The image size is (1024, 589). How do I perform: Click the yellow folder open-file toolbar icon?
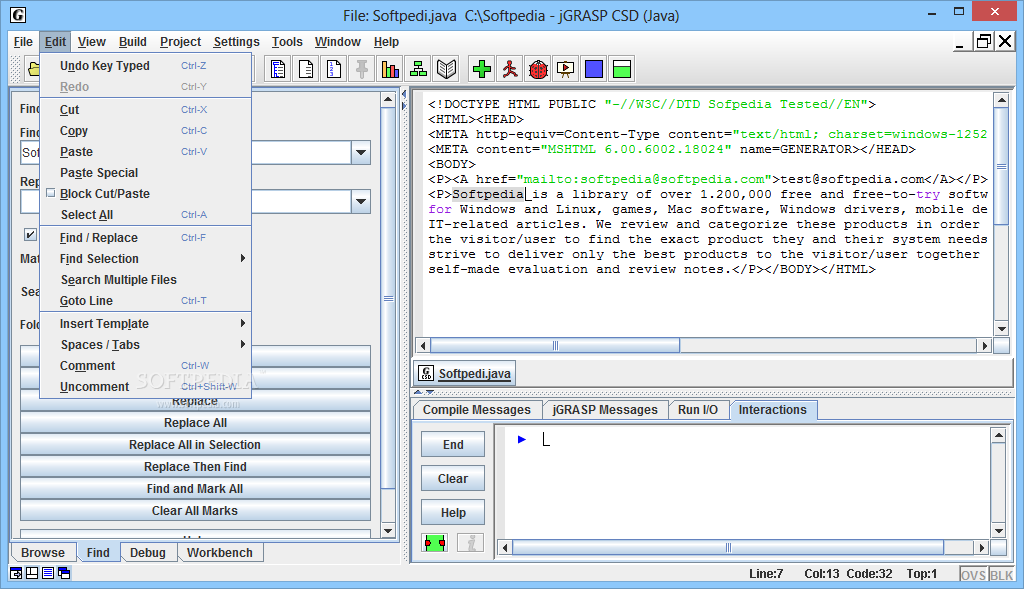point(33,69)
